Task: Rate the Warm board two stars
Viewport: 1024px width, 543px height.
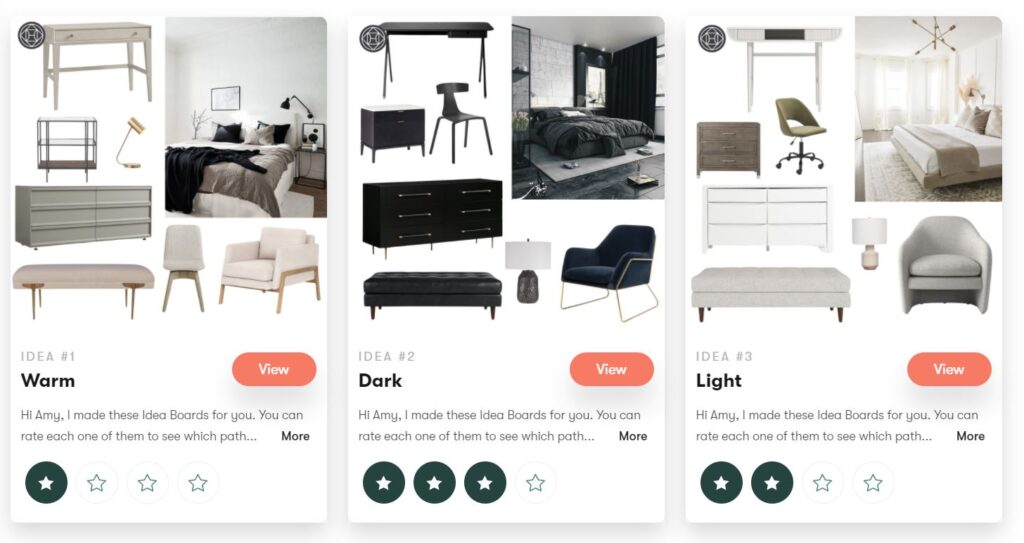Action: click(97, 483)
